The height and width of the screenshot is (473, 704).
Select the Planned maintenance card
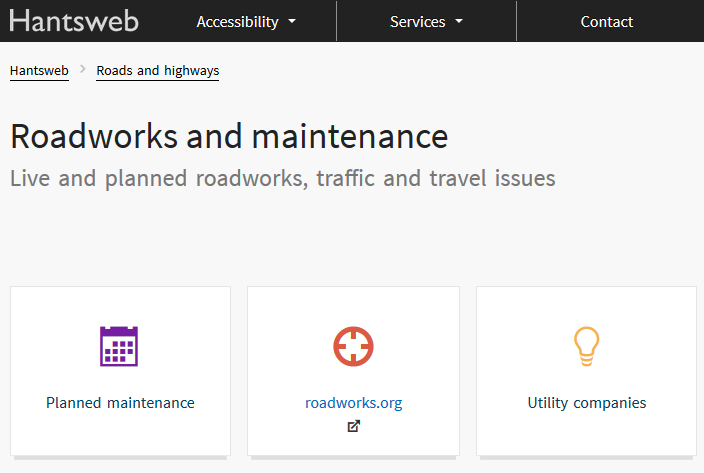(120, 372)
